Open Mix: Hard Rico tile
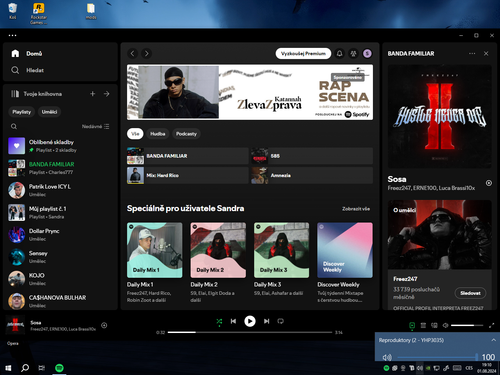The width and height of the screenshot is (500, 375). point(188,175)
